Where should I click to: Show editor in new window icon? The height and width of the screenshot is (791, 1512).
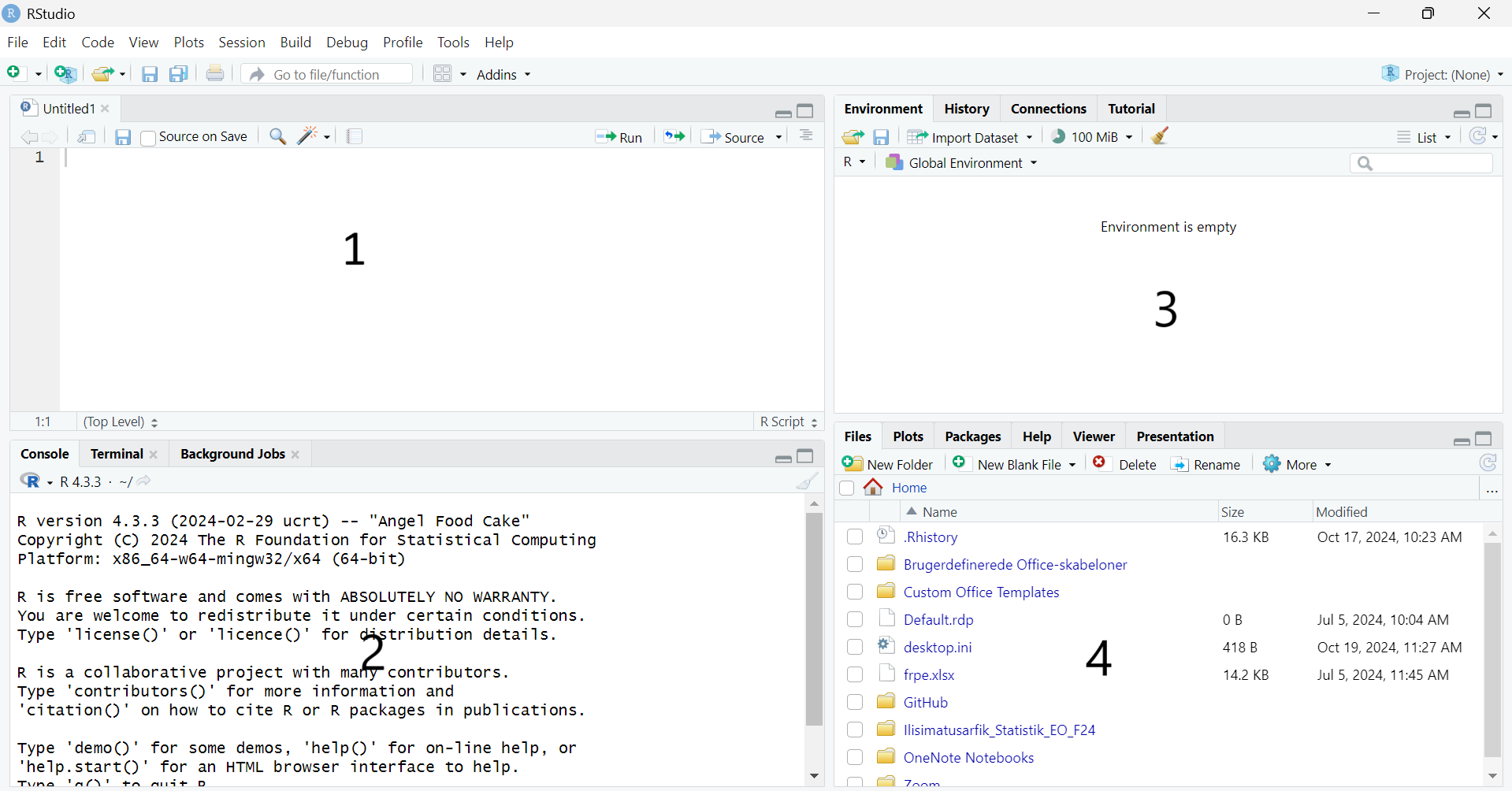click(87, 136)
